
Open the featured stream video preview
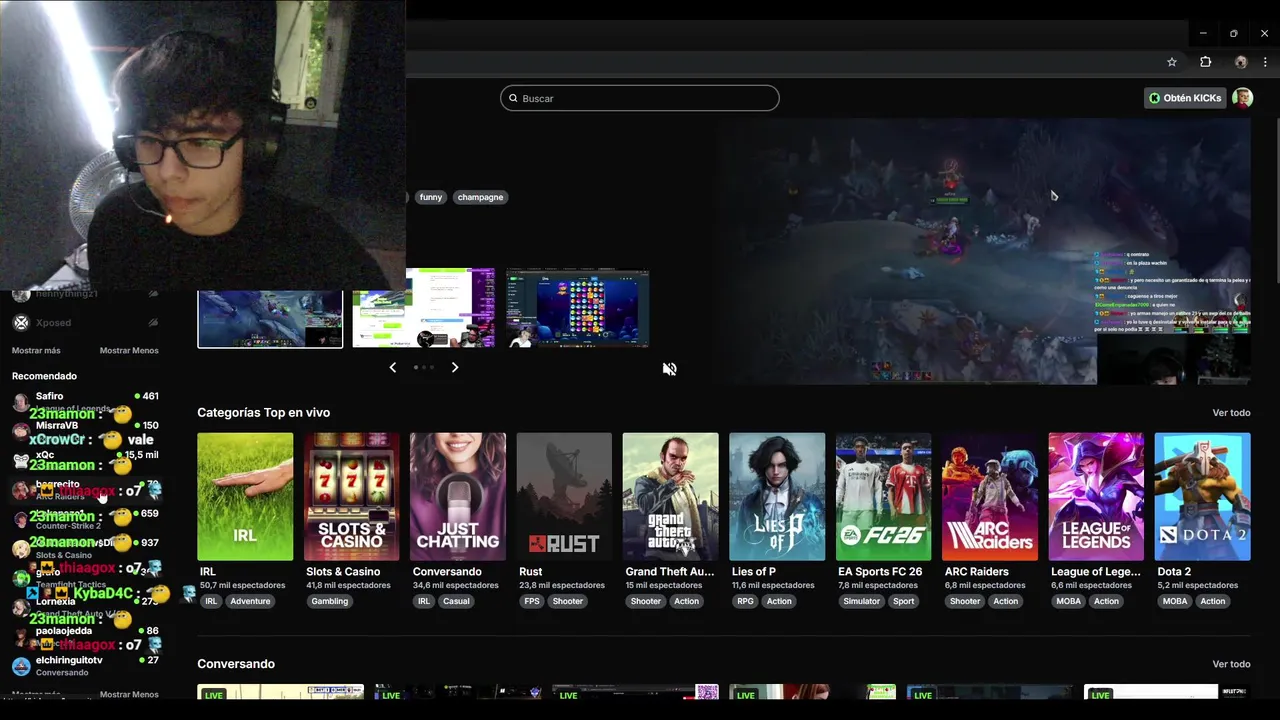tap(985, 251)
